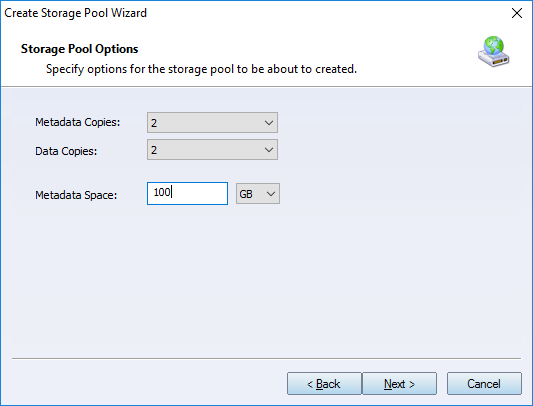
Task: Click the "Storage Pool Options" heading
Action: 80,49
